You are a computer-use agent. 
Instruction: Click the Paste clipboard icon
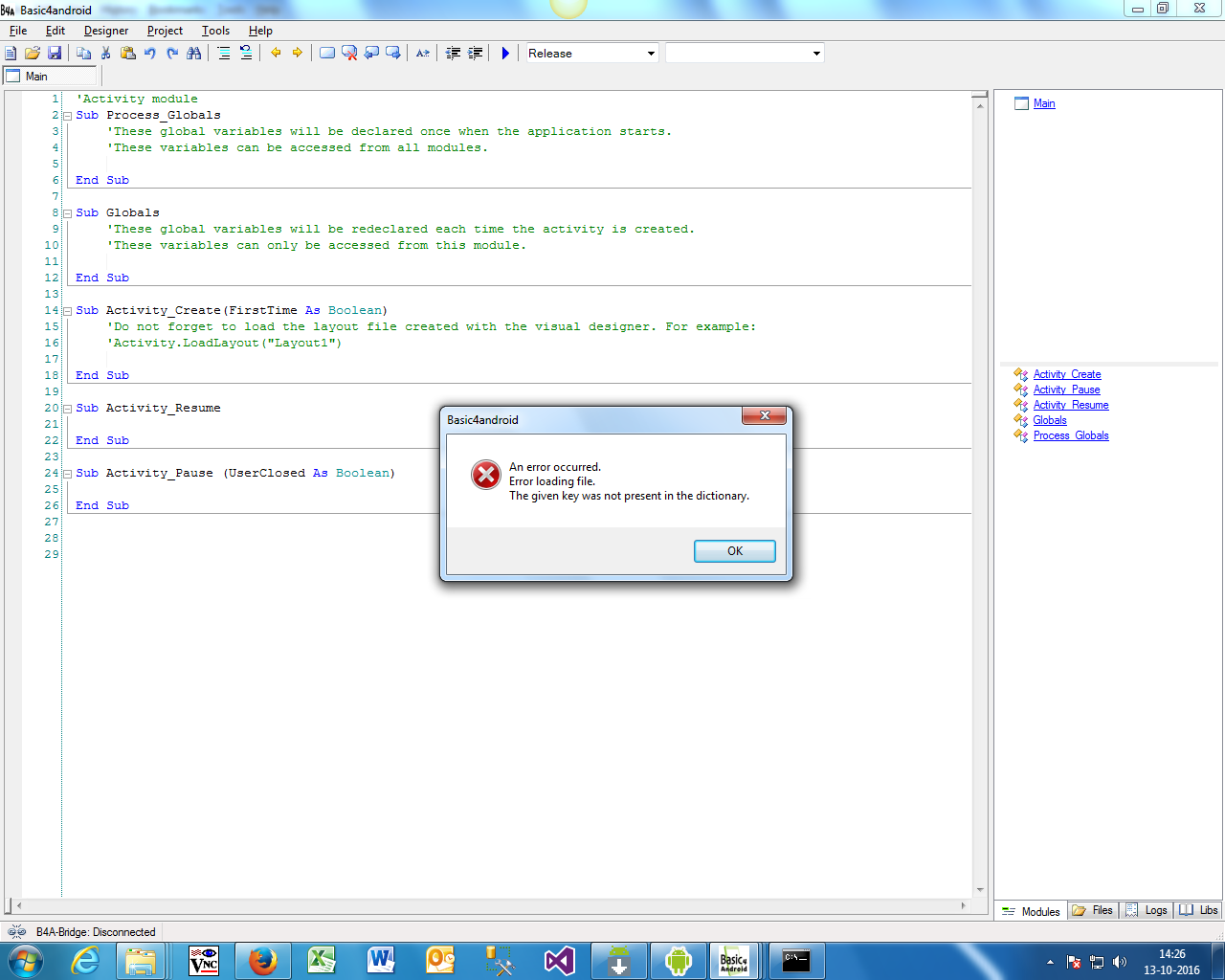pos(128,54)
